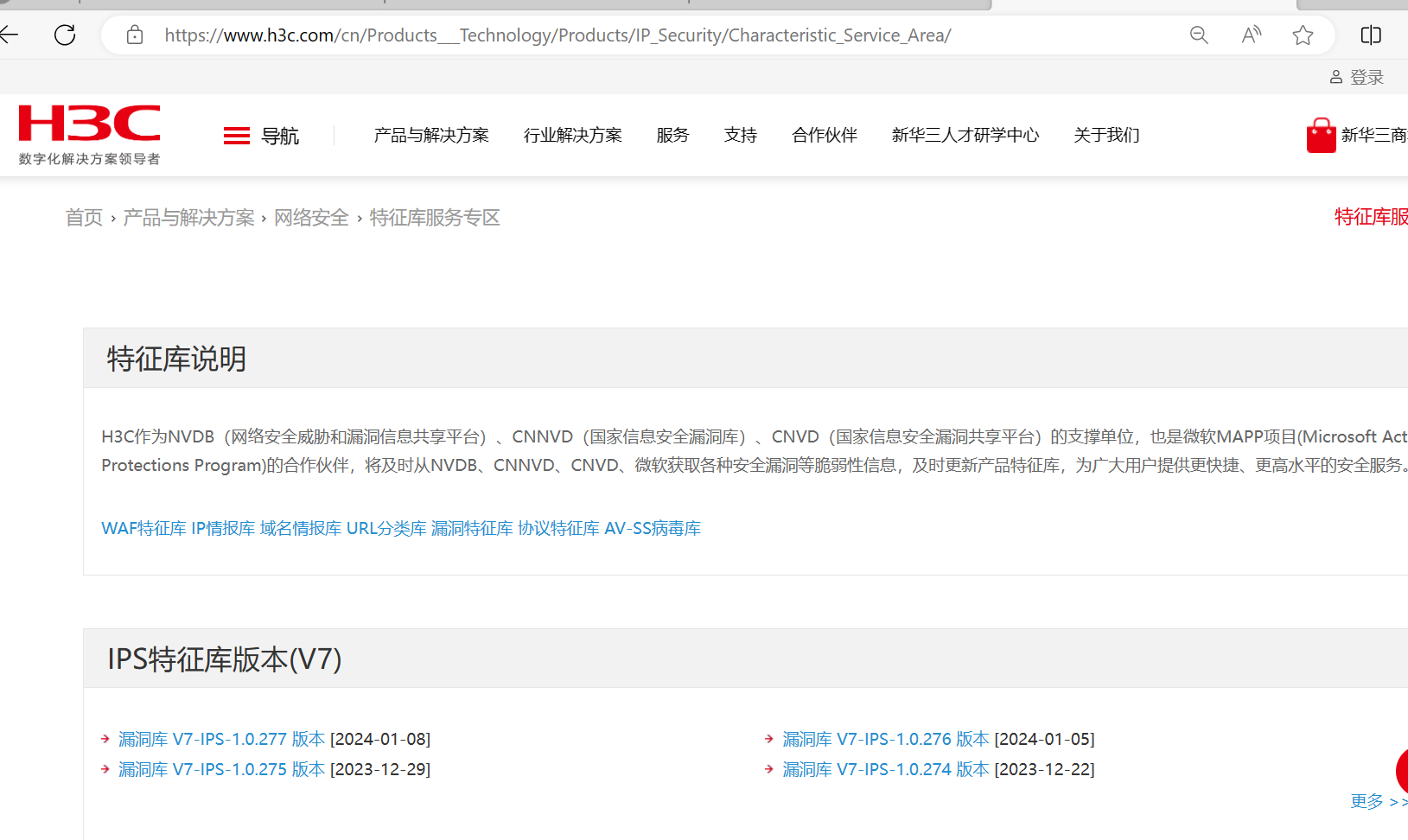Add page to favorites with star icon

(1303, 35)
